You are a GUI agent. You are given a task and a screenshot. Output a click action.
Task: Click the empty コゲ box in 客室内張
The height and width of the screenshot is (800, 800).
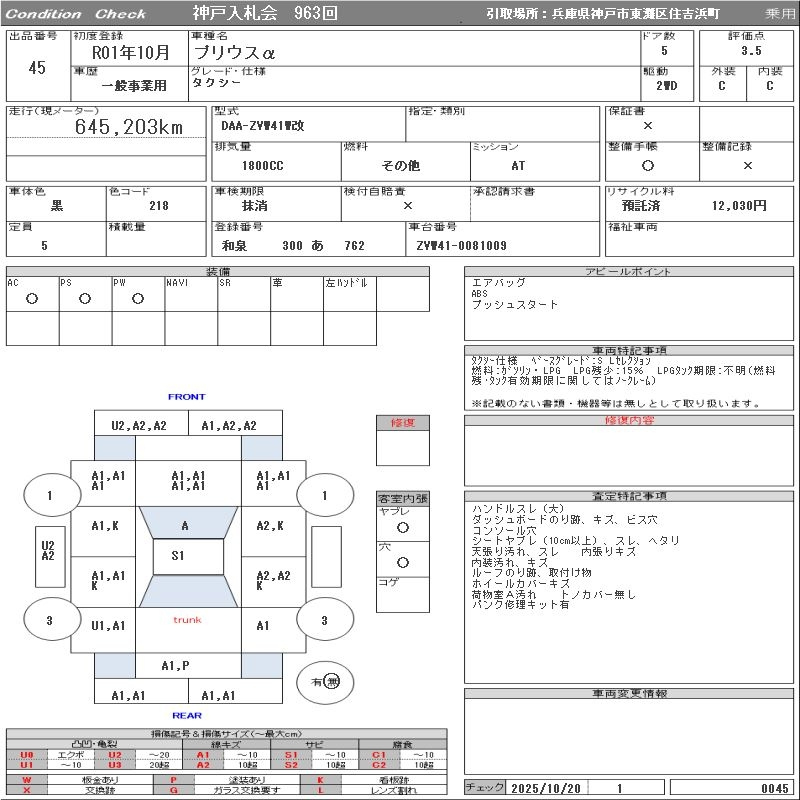click(x=403, y=598)
